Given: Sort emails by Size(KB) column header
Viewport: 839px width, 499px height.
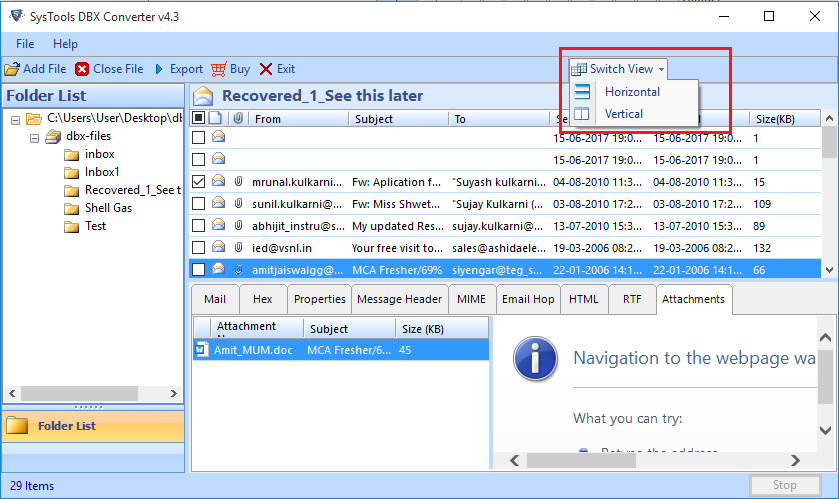Looking at the screenshot, I should (784, 118).
